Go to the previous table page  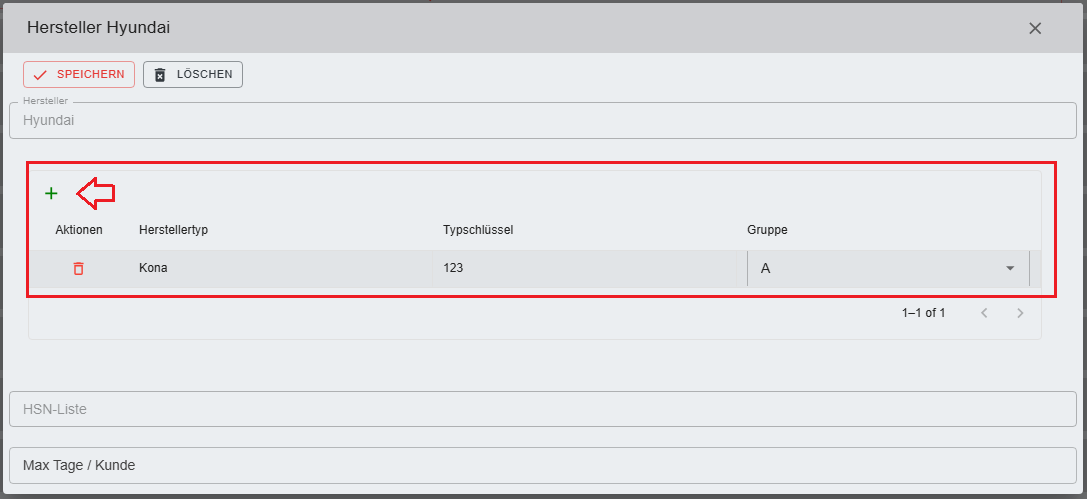984,313
